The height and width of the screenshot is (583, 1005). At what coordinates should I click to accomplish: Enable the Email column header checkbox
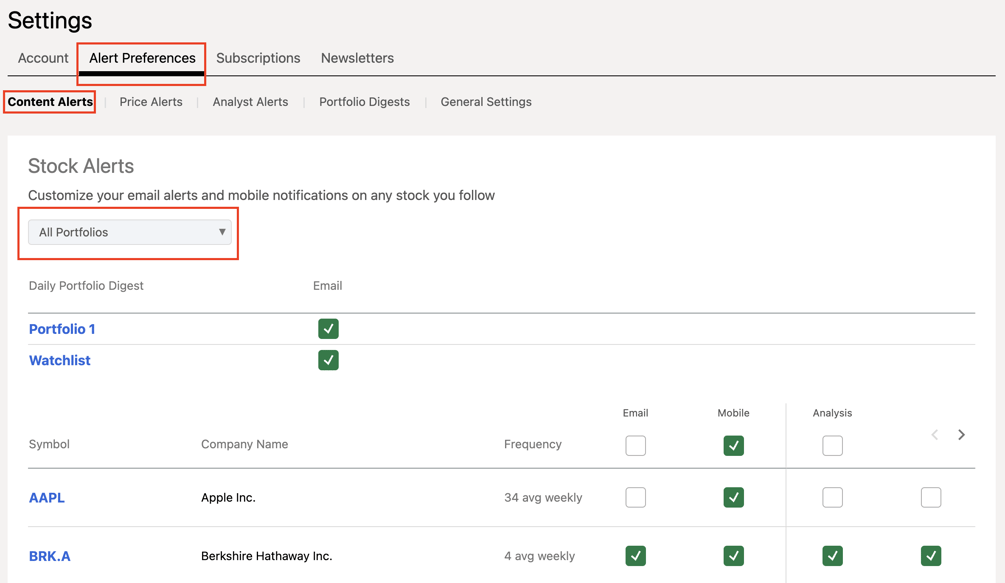pos(635,445)
